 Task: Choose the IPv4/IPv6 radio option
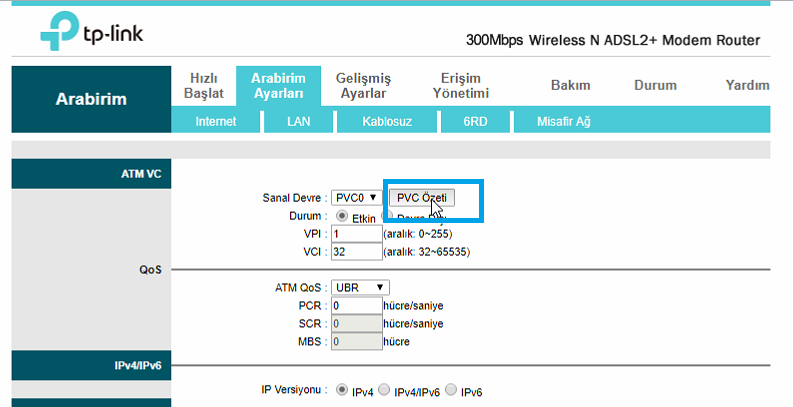[384, 390]
